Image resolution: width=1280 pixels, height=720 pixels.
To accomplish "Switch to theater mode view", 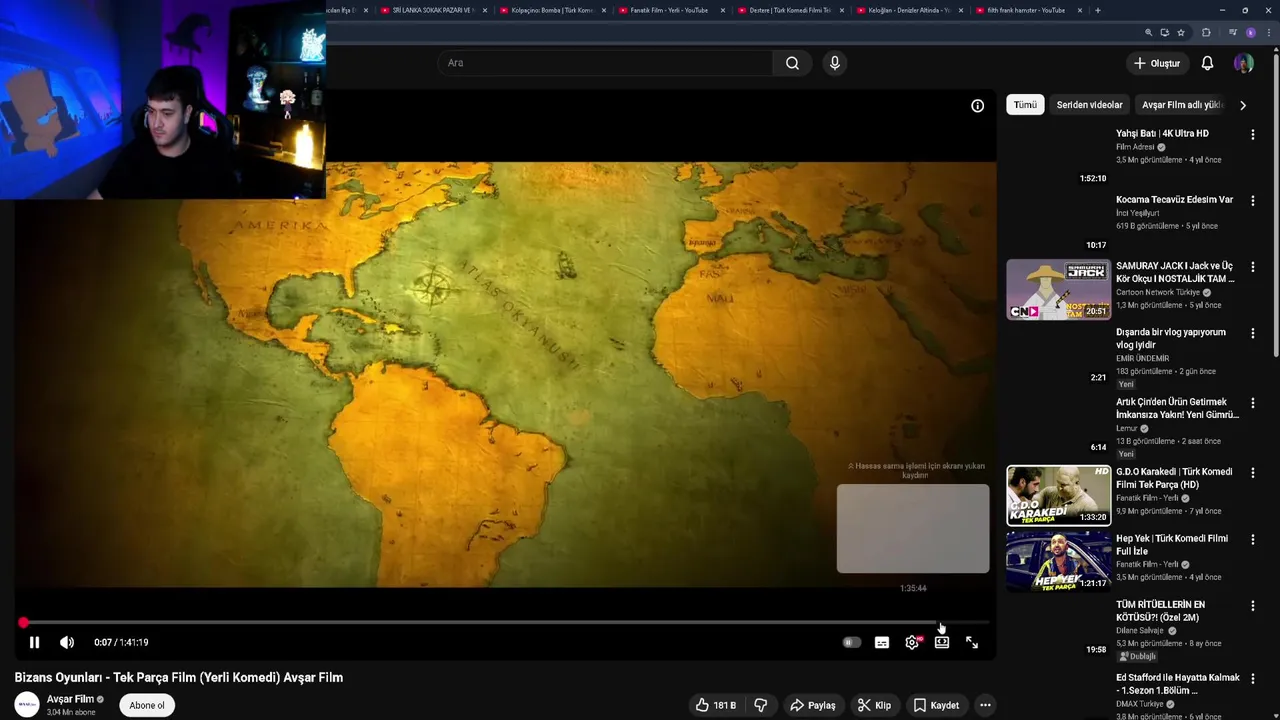I will (942, 643).
